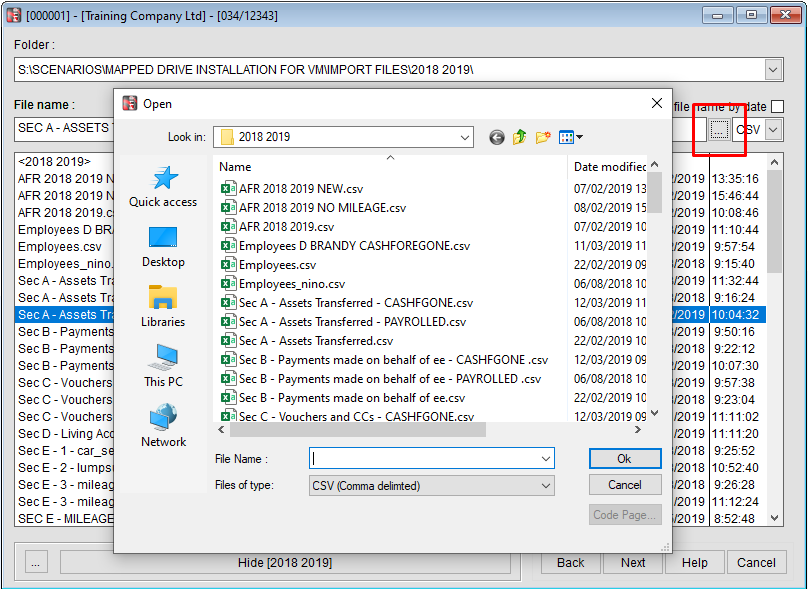Image resolution: width=808 pixels, height=589 pixels.
Task: Select Sec B - Payments ... PAYROLLED .csv
Action: 381,379
